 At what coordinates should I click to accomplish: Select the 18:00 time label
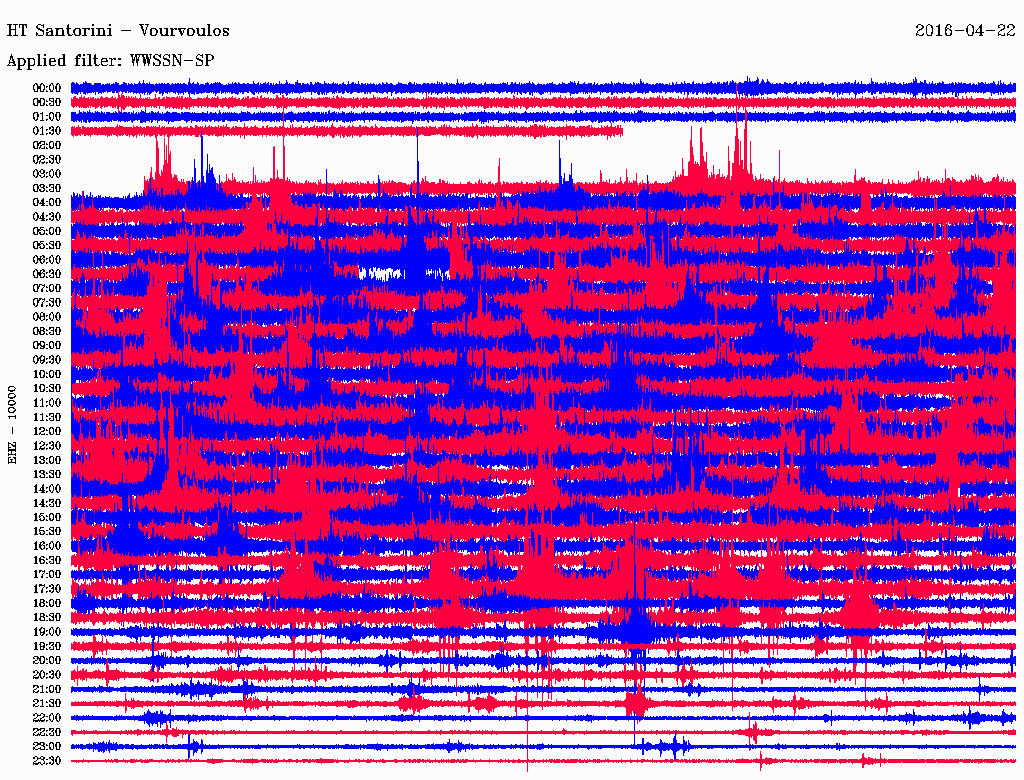pos(47,604)
